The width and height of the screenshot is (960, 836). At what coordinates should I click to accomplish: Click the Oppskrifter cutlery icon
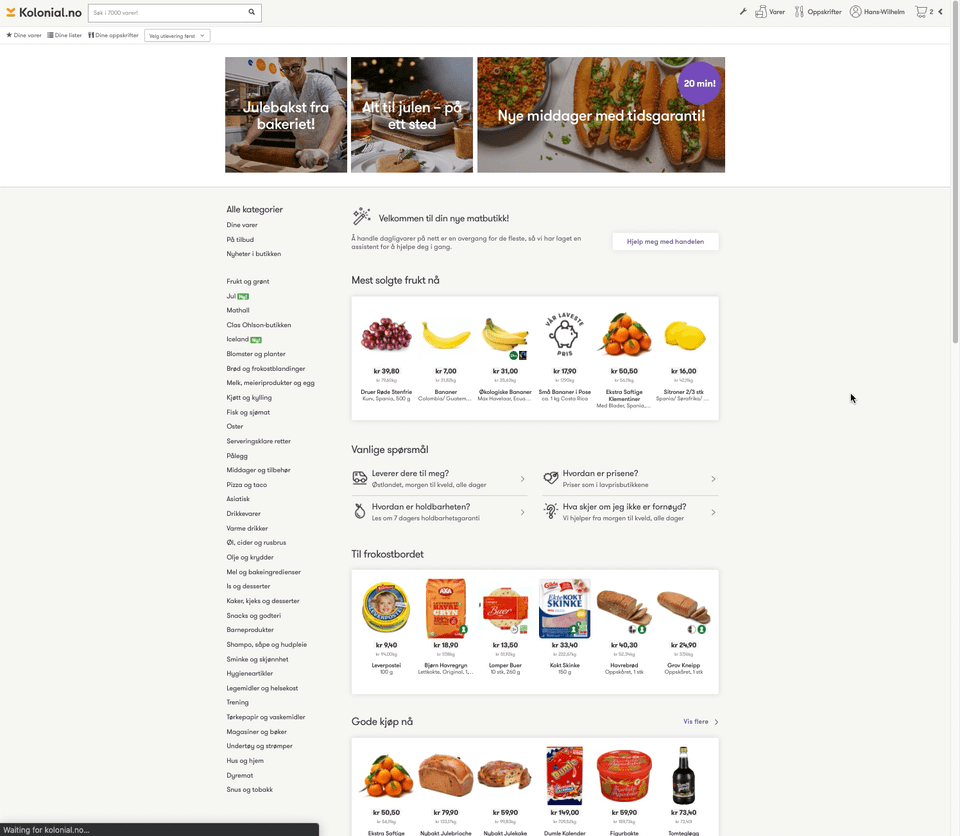point(799,12)
